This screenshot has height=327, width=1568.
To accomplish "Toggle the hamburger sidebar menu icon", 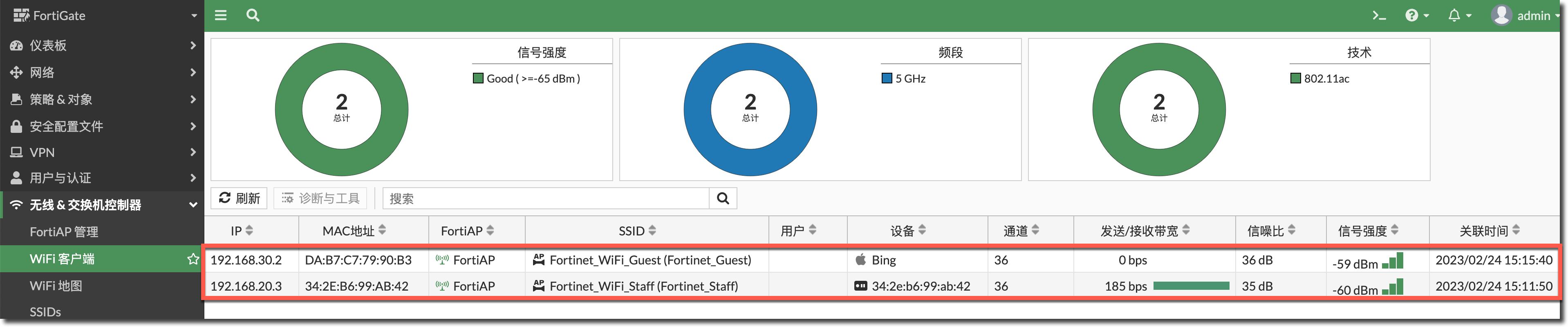I will coord(220,15).
